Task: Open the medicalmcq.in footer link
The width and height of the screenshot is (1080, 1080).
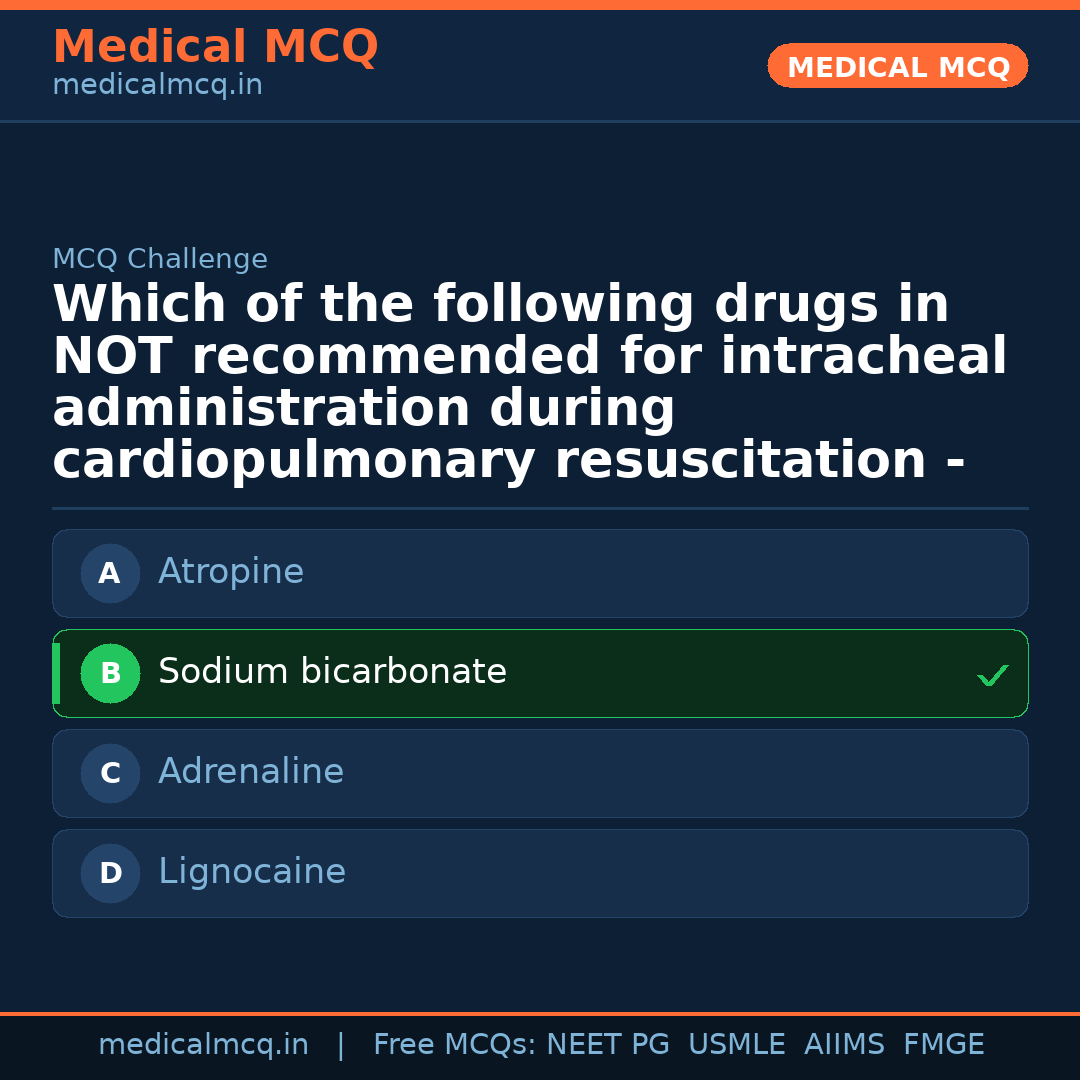Action: (203, 1045)
